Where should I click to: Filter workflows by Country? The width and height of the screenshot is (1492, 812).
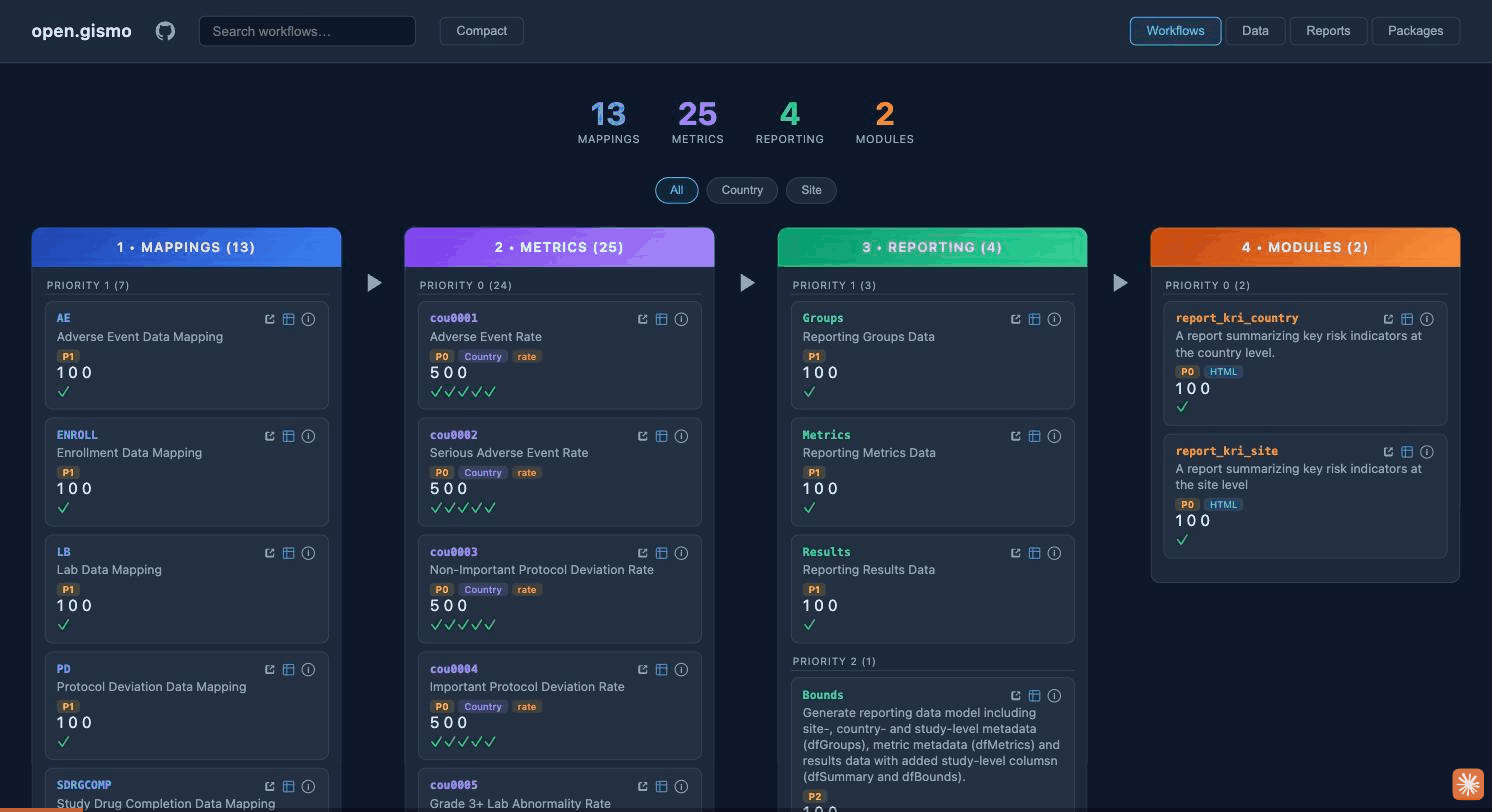pyautogui.click(x=742, y=190)
